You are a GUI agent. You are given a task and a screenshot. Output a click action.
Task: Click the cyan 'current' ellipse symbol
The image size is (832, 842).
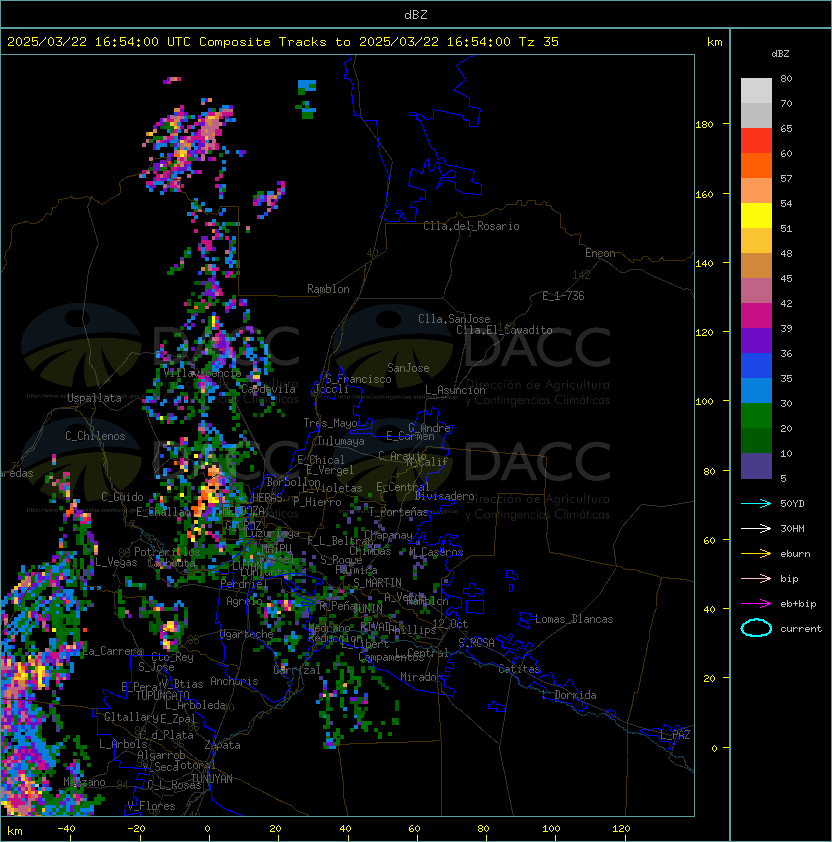point(756,628)
